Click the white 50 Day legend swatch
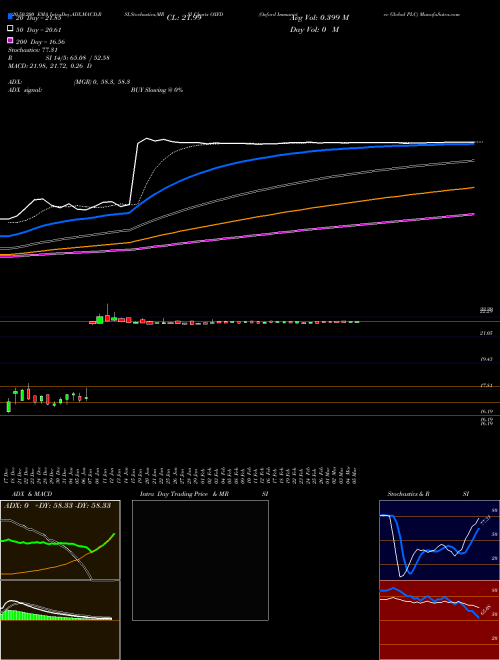Screen dimensions: 500x660 coord(10,29)
